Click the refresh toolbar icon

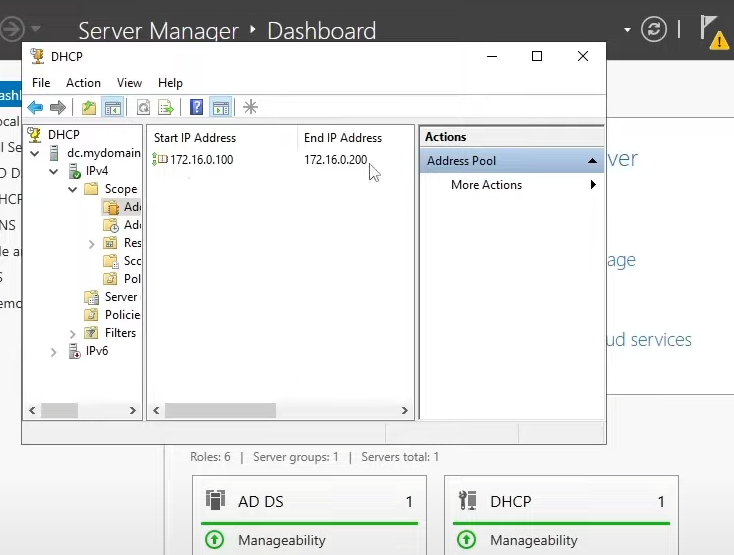click(143, 108)
